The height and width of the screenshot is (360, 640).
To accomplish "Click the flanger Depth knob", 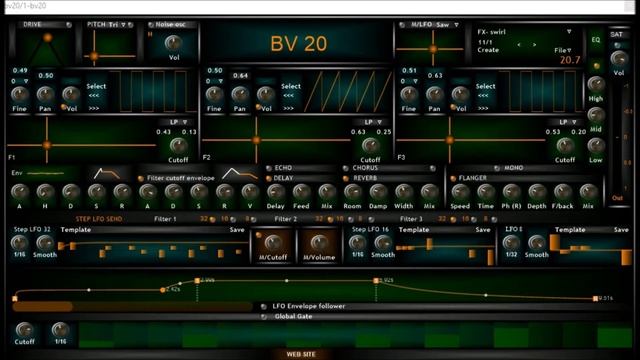I will pos(537,192).
